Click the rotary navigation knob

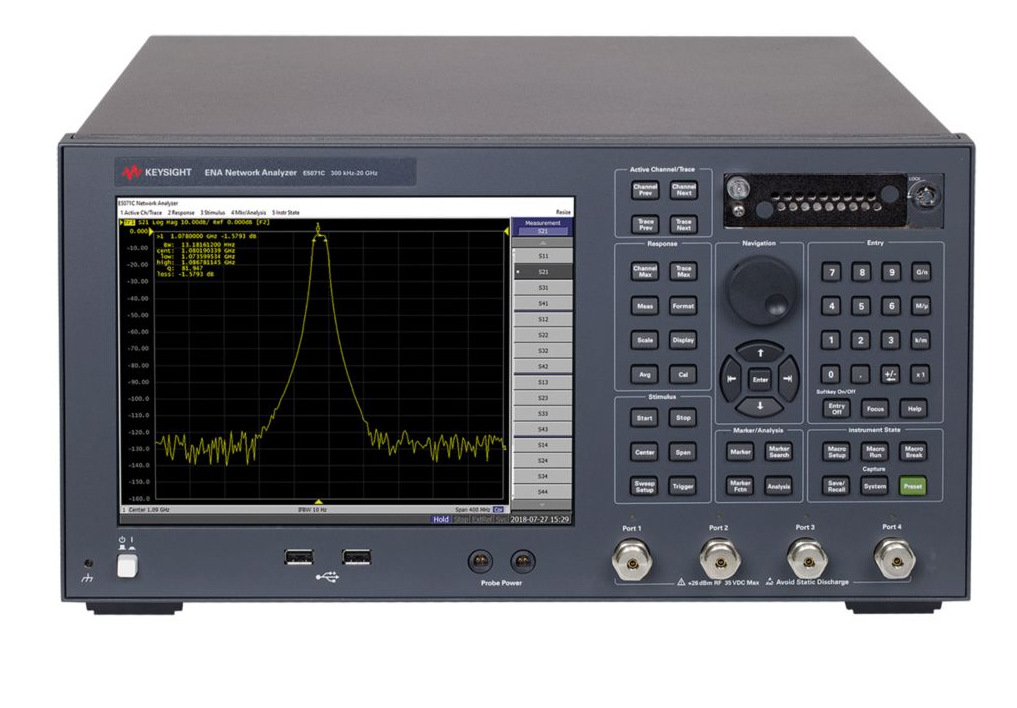[761, 290]
